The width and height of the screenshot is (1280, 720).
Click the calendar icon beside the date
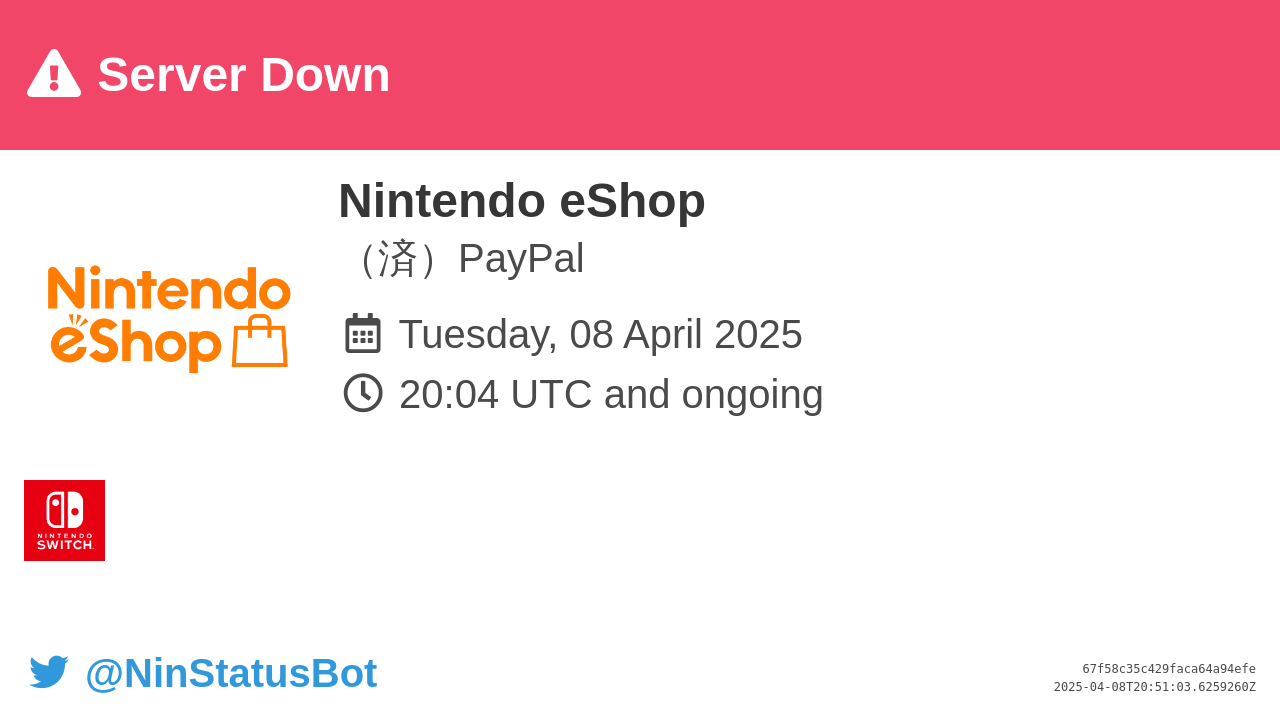[x=363, y=333]
